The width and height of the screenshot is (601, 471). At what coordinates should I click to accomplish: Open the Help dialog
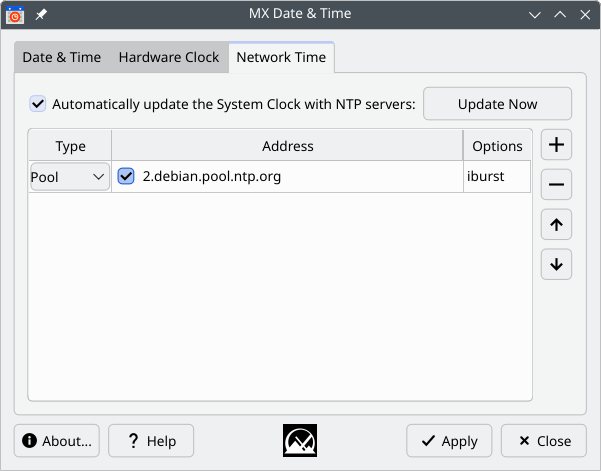[151, 441]
